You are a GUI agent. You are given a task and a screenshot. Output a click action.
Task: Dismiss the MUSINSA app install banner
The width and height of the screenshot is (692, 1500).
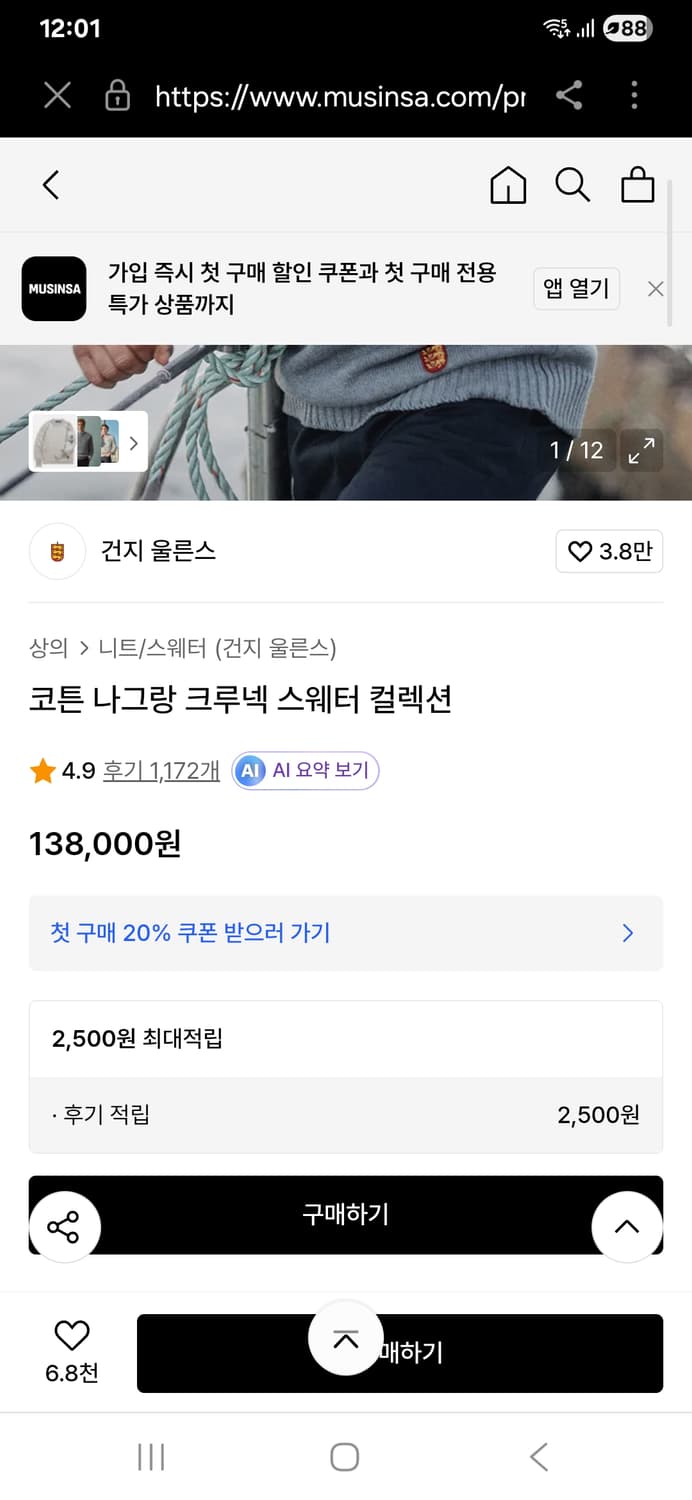point(656,289)
